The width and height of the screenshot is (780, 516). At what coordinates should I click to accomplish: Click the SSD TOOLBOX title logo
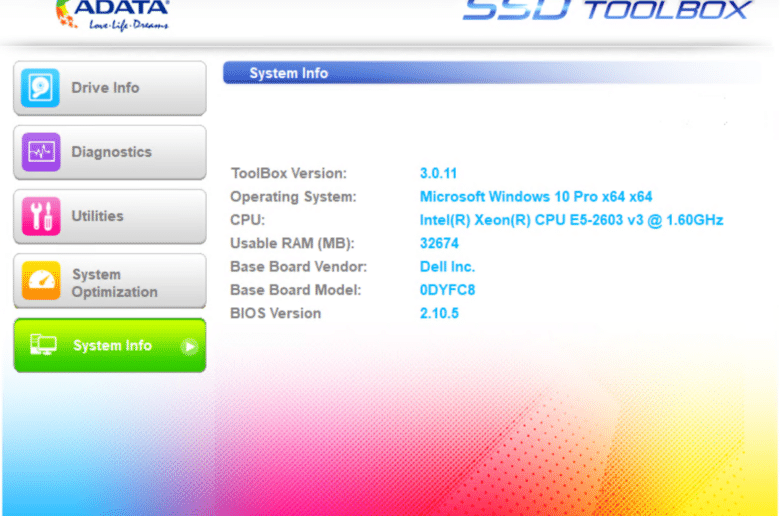click(607, 10)
